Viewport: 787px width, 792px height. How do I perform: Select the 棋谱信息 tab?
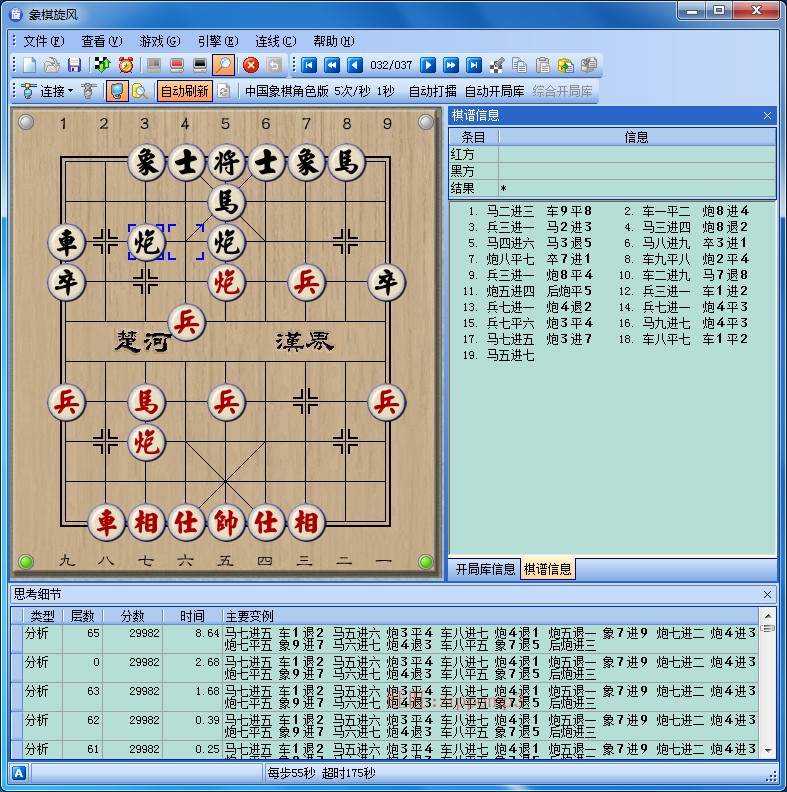[548, 569]
